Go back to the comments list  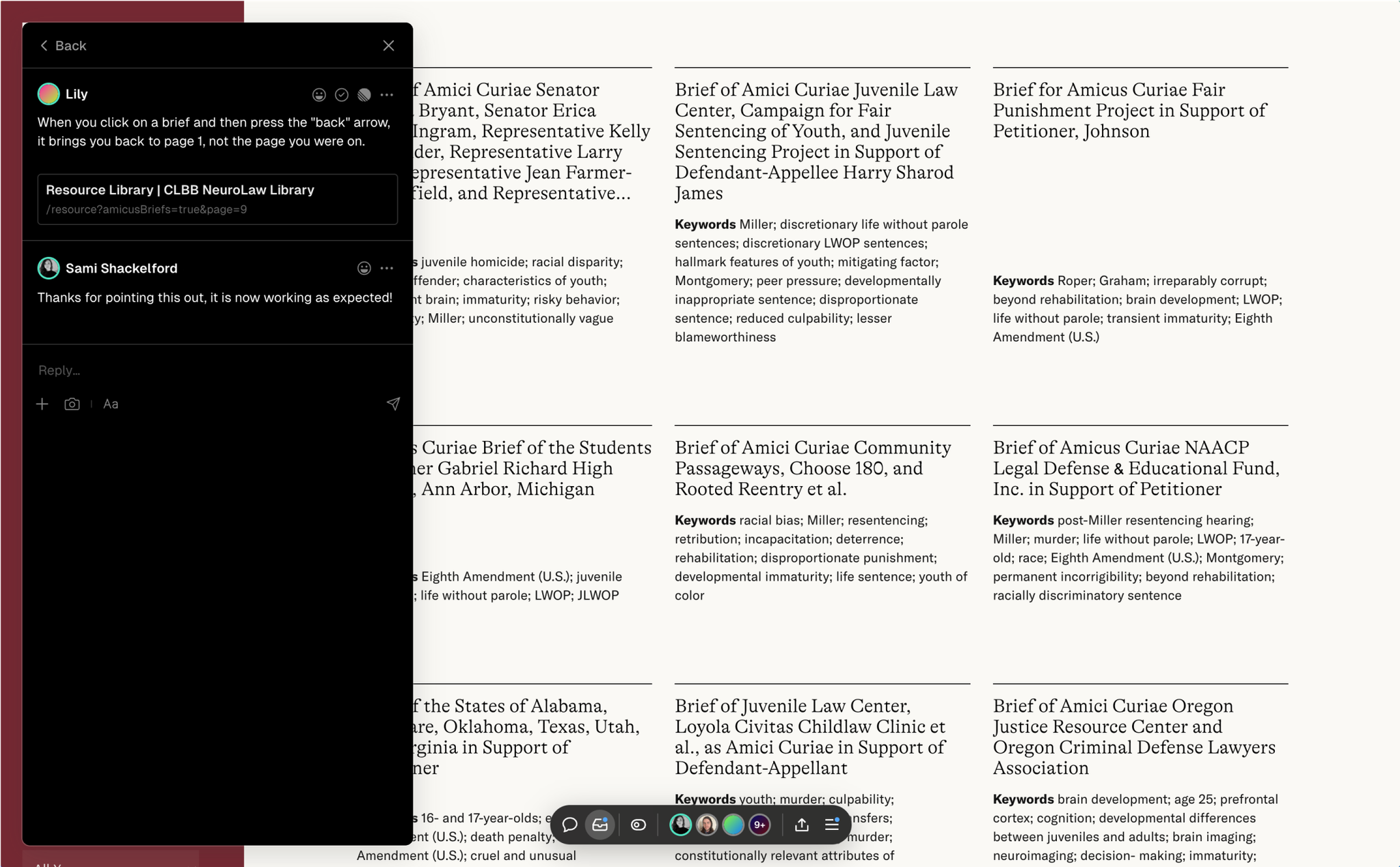tap(63, 46)
